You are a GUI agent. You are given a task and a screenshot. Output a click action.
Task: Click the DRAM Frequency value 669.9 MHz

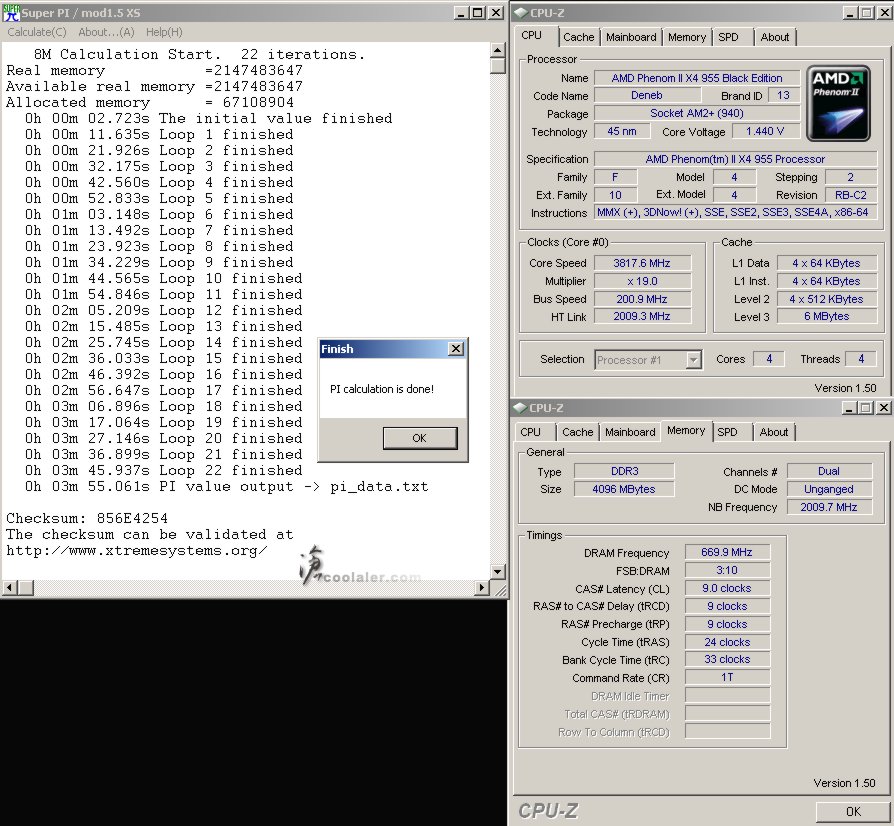[727, 552]
